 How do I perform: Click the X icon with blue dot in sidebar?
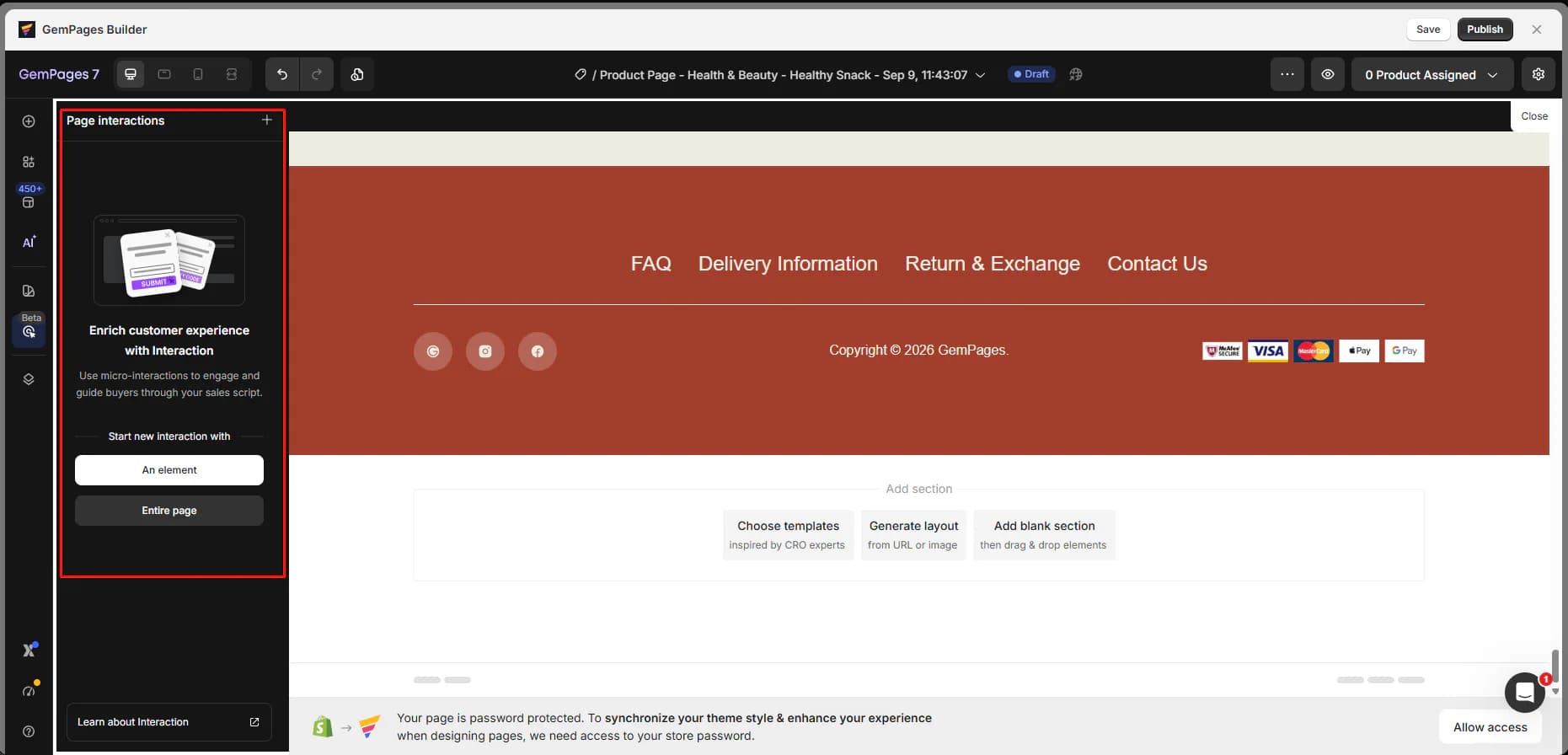point(29,650)
